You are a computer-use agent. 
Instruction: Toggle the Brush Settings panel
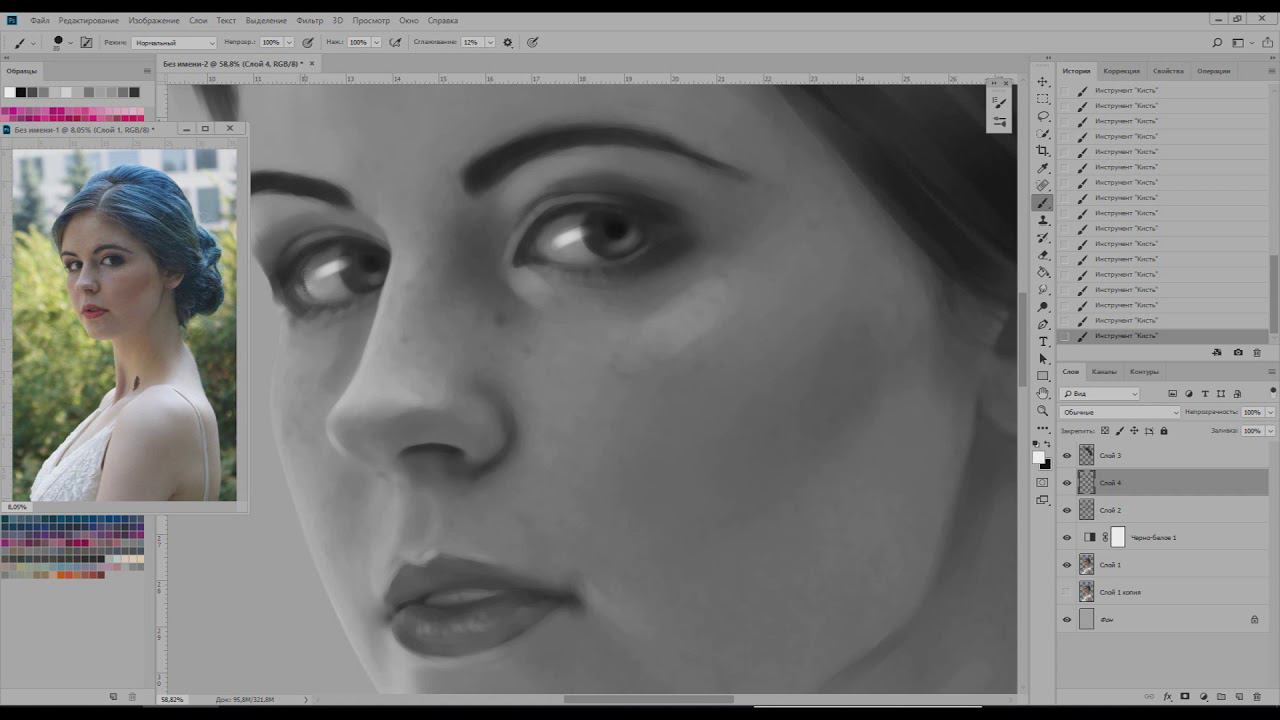86,43
